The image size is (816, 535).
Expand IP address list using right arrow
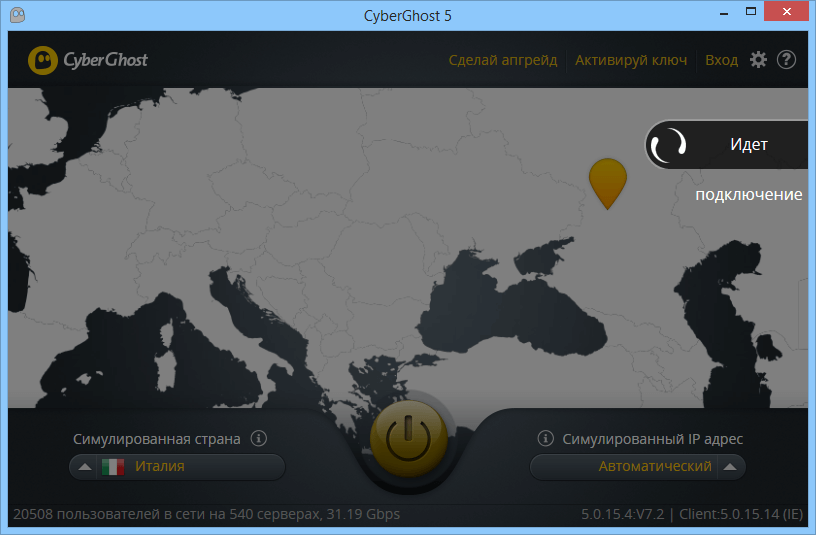point(730,467)
